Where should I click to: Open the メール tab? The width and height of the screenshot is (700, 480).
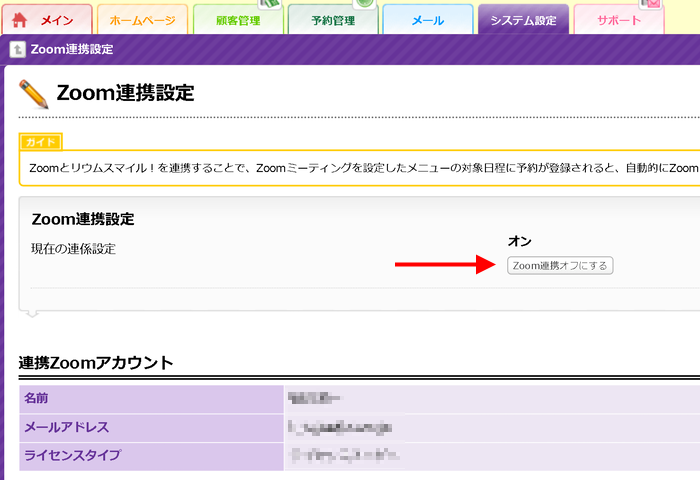(x=428, y=20)
